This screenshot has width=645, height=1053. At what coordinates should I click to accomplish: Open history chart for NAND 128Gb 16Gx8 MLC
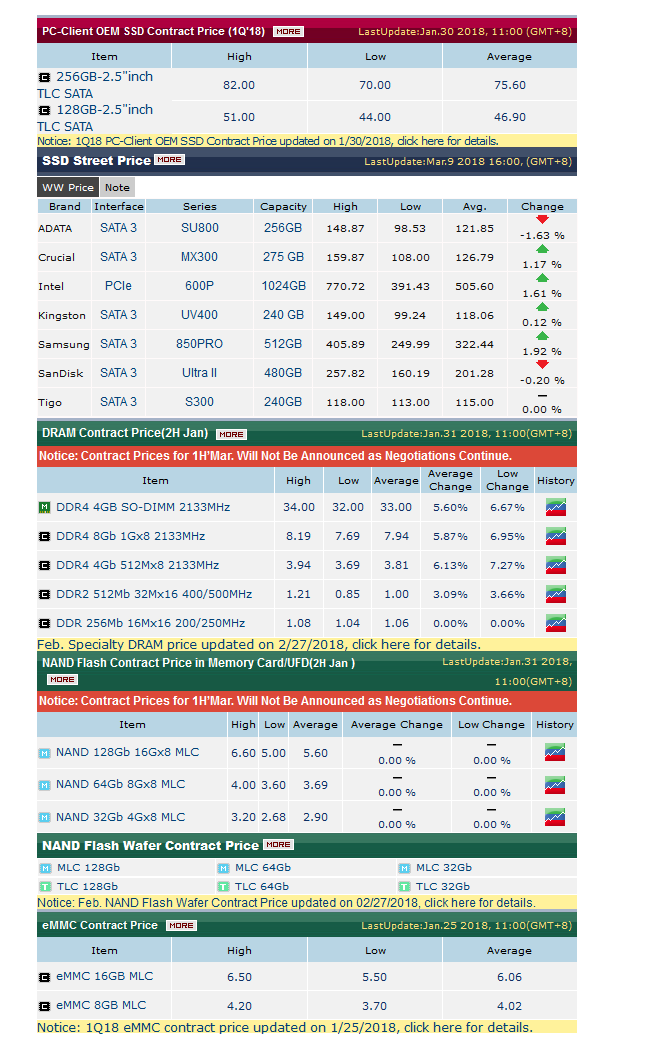[555, 752]
